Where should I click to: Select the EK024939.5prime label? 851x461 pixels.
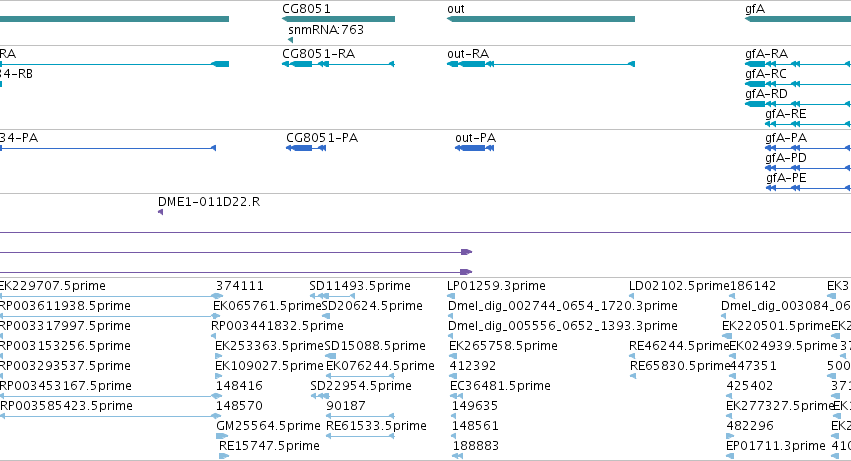click(784, 346)
